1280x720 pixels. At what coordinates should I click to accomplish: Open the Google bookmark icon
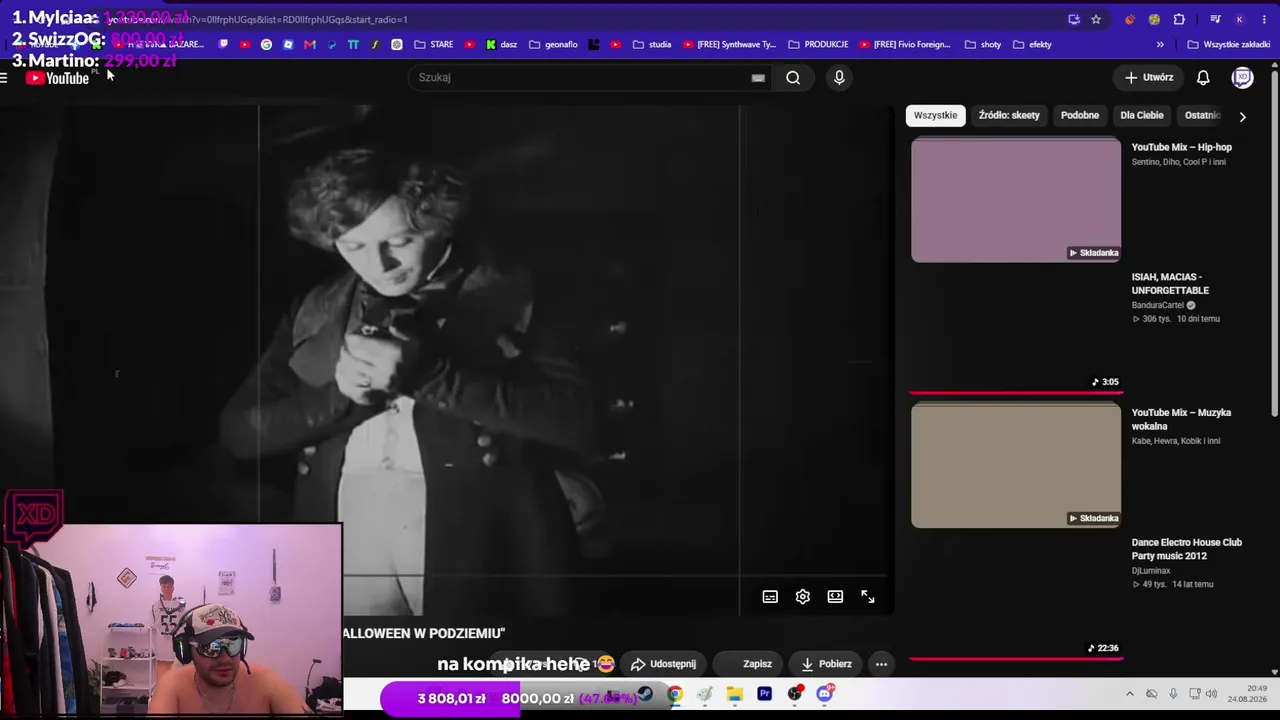pyautogui.click(x=266, y=44)
